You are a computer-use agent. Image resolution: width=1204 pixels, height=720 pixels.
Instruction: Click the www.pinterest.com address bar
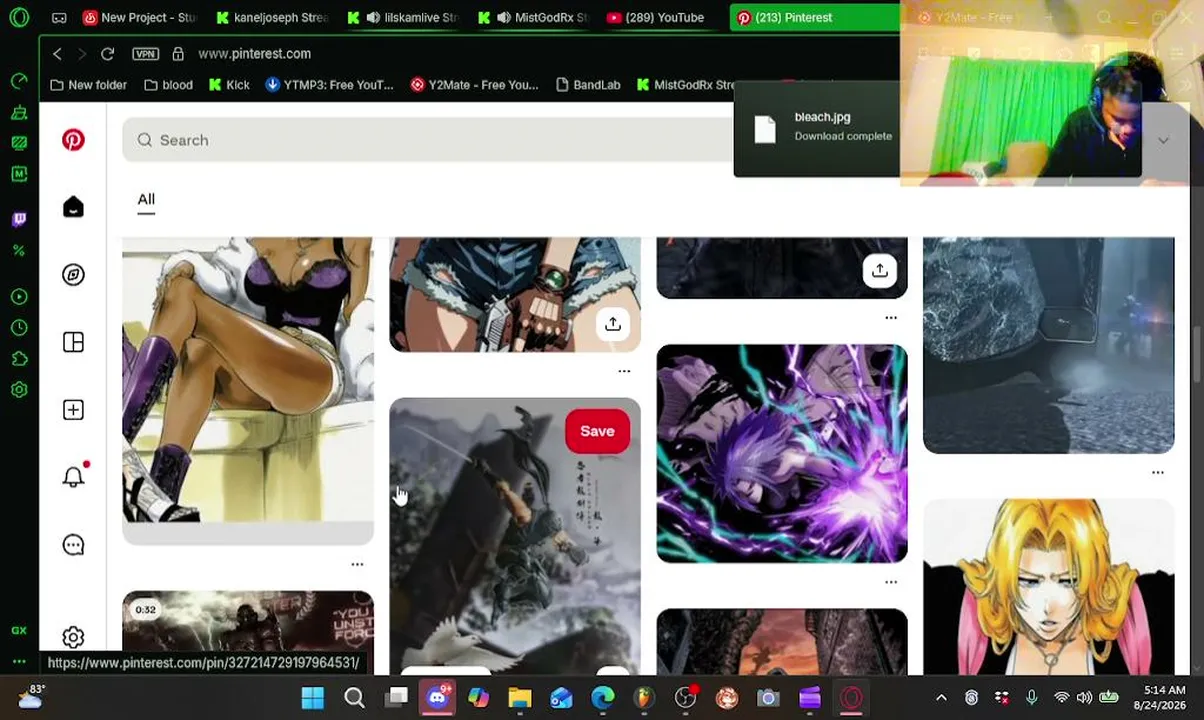tap(254, 54)
